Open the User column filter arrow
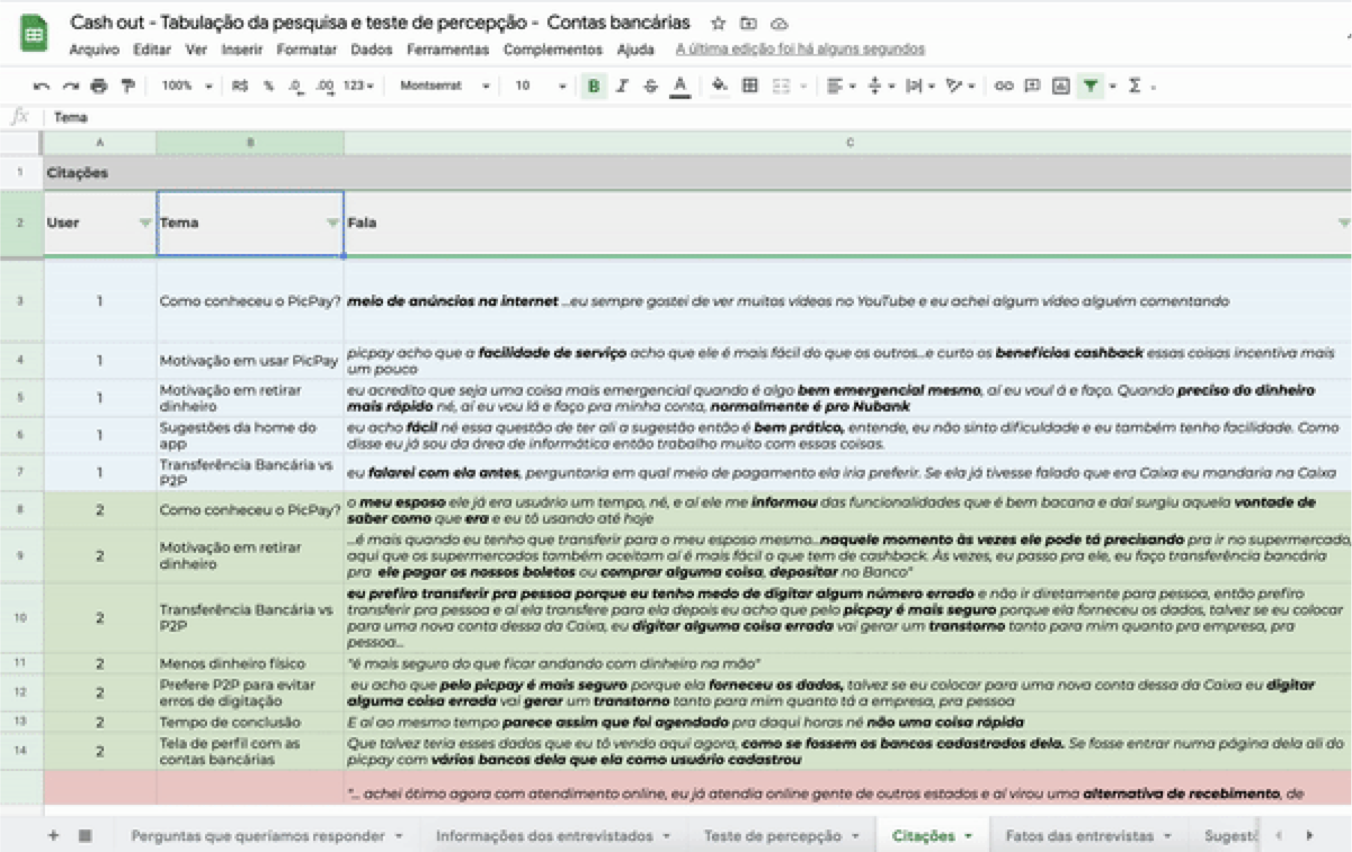 pyautogui.click(x=145, y=223)
